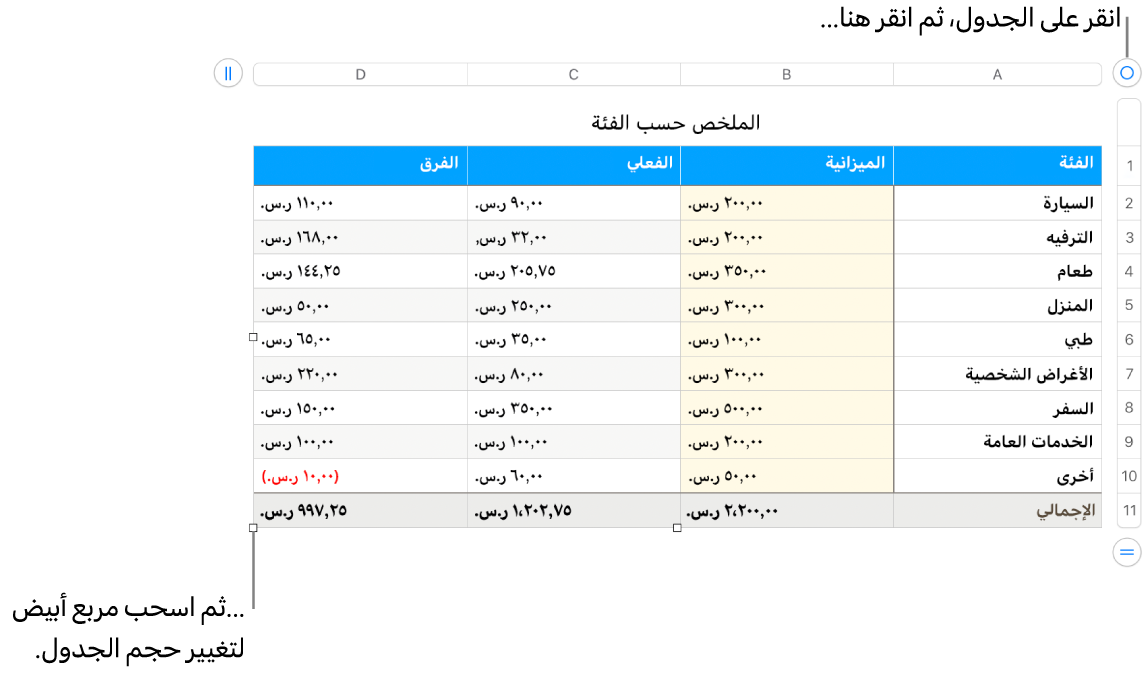Click budget cell ٥٠٠٫٠٠ in السفر row
Viewport: 1144px width, 673px height.
tap(786, 407)
